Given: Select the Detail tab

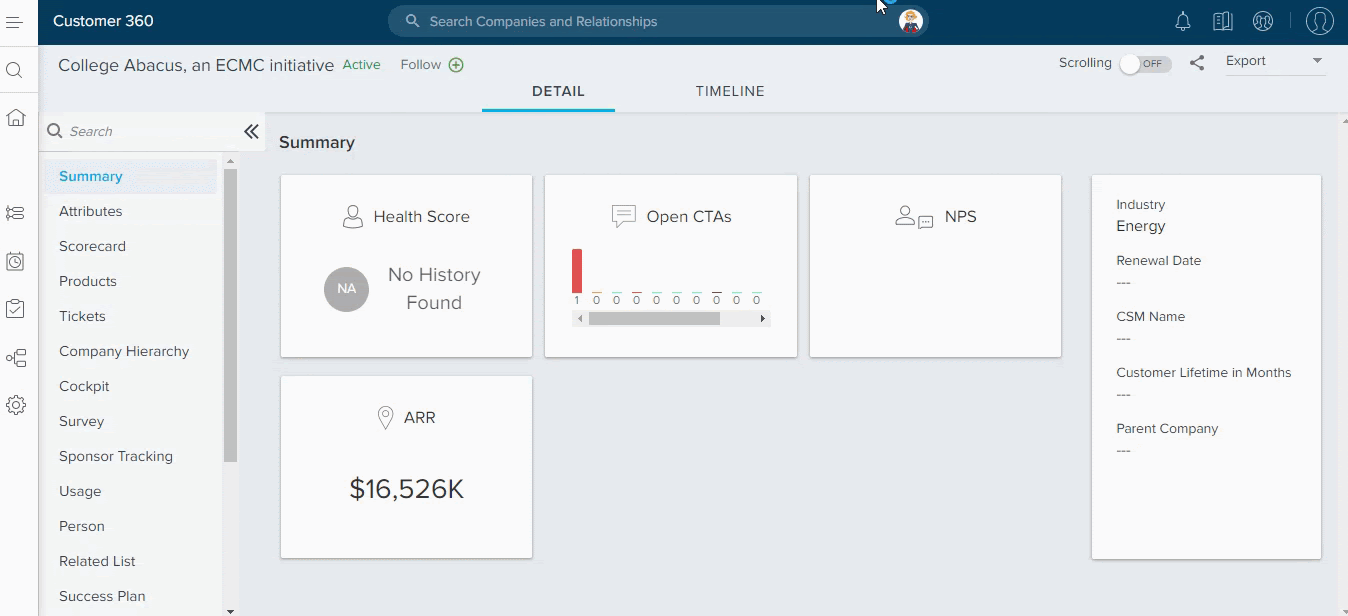Looking at the screenshot, I should 558,91.
